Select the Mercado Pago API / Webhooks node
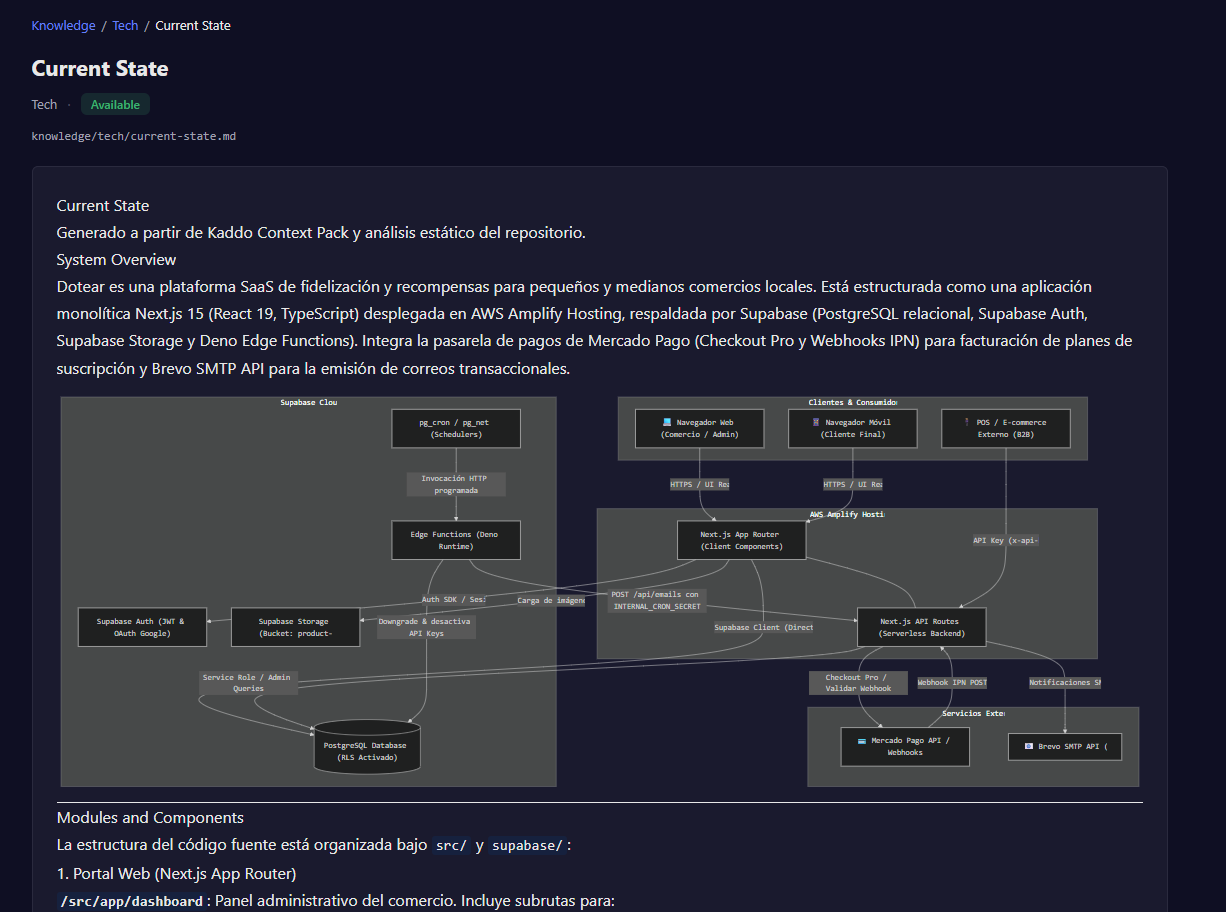 (x=905, y=746)
